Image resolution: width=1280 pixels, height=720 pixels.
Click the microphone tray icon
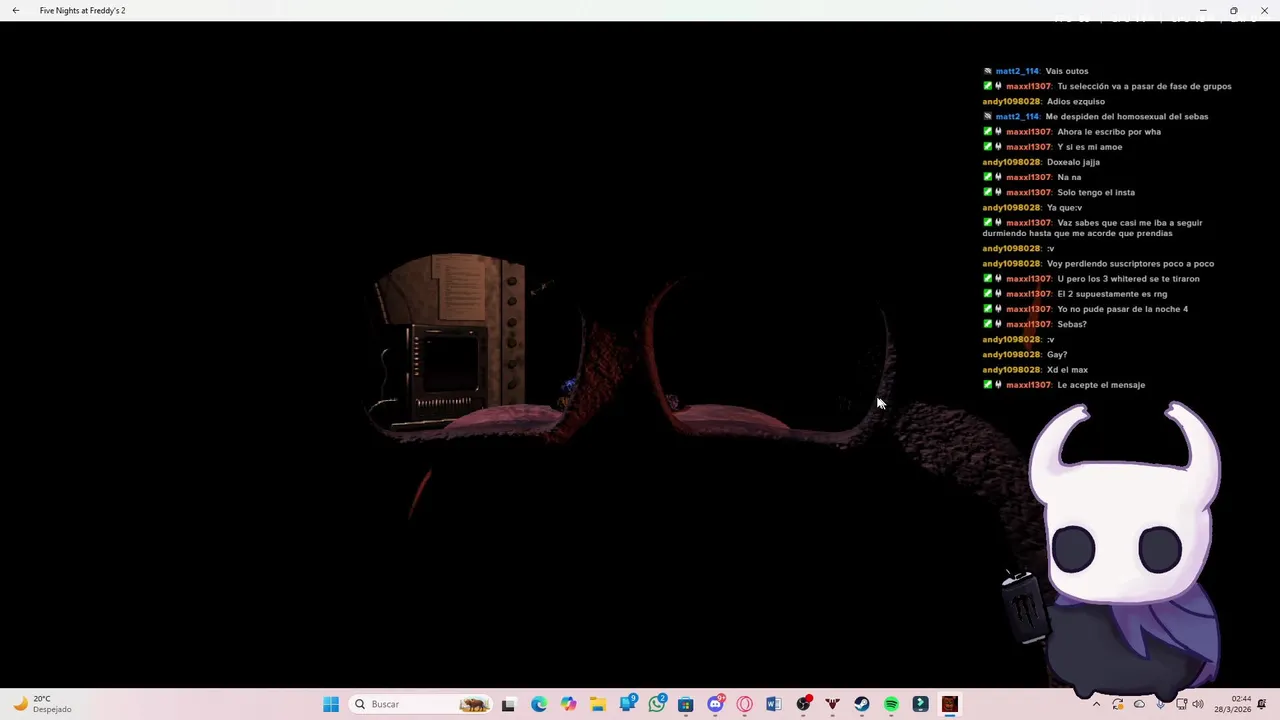tap(1160, 704)
